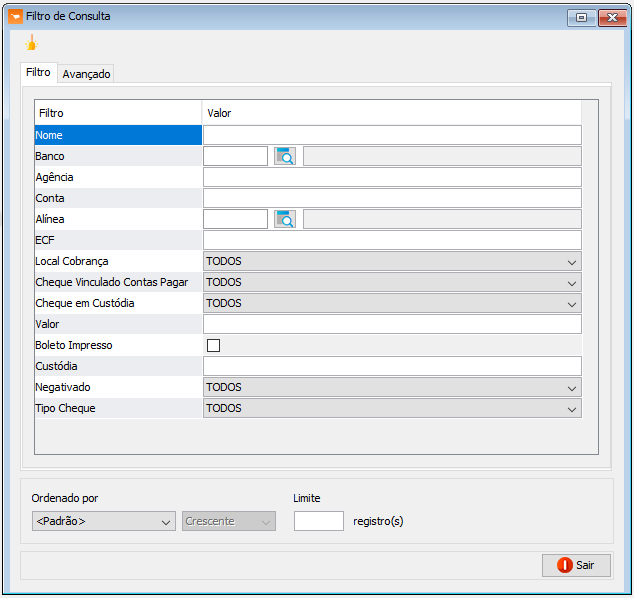
Task: Click the Limite registros input field
Action: click(x=318, y=521)
